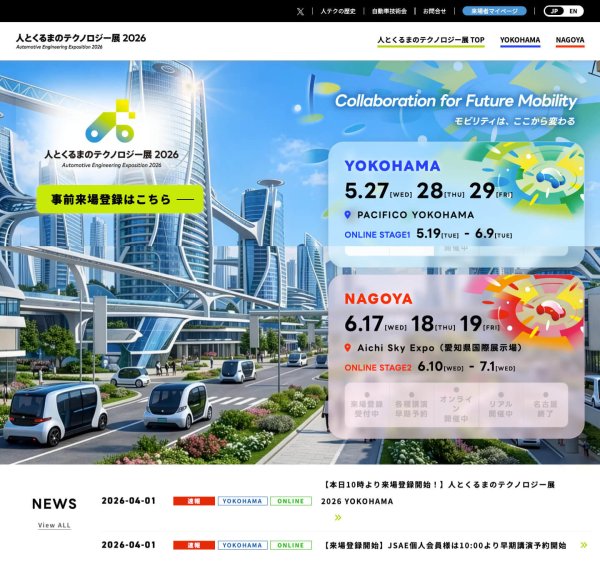Viewport: 600px width, 564px height.
Task: Open the X (Twitter) social icon
Action: [300, 11]
